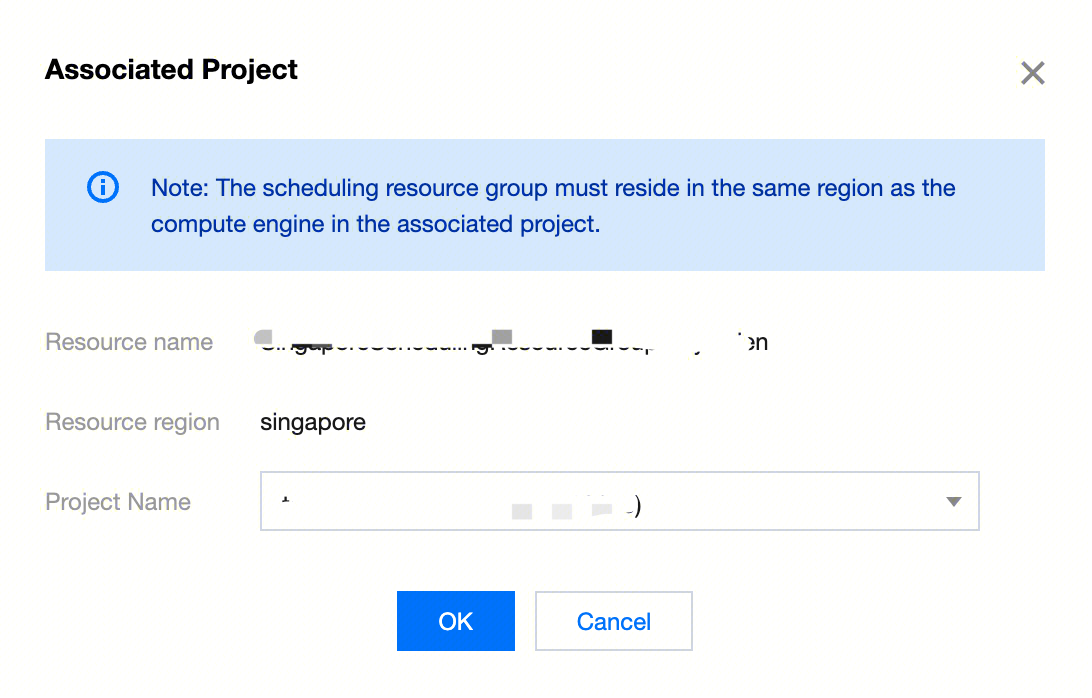
Task: Click the obscured resource name value
Action: (x=512, y=342)
